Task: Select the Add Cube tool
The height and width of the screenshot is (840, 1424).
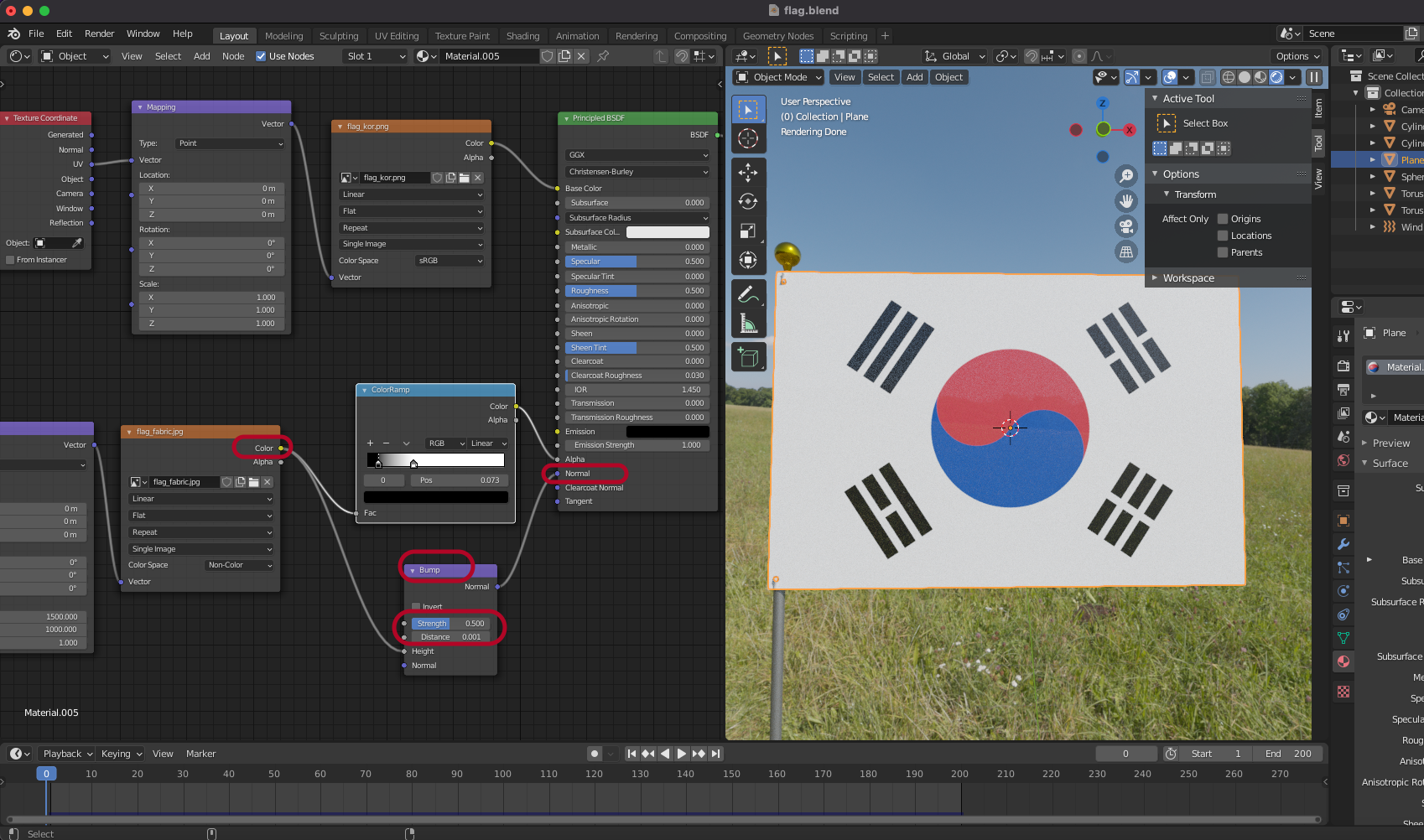Action: pyautogui.click(x=748, y=357)
